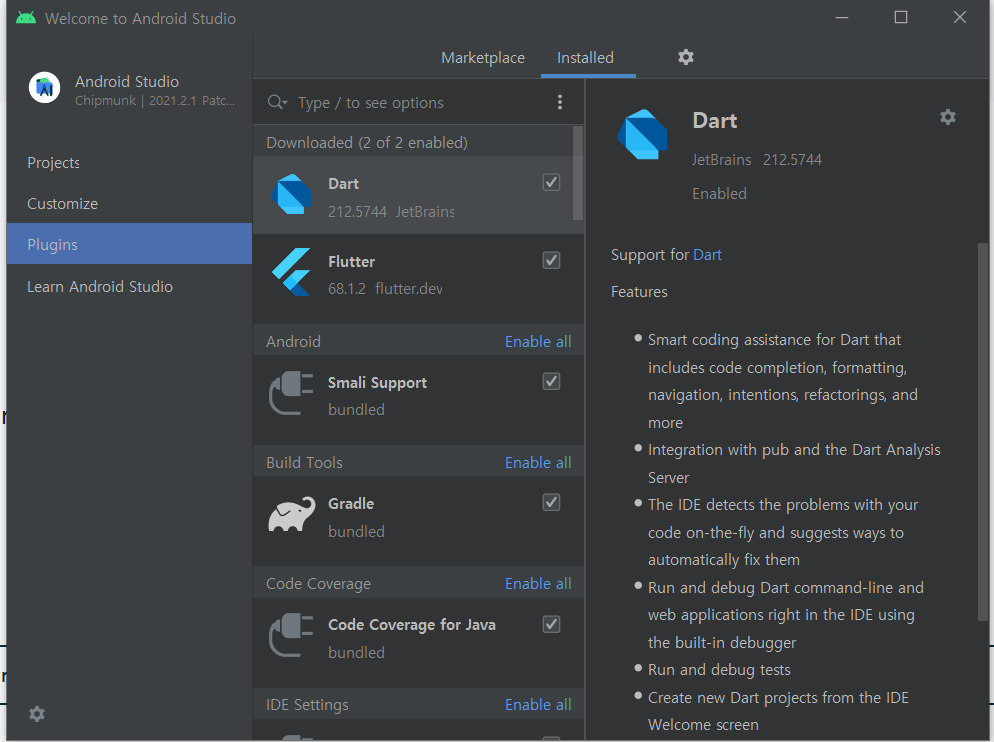Click the Enabled status text
Viewport: 994px width, 742px height.
[x=720, y=193]
